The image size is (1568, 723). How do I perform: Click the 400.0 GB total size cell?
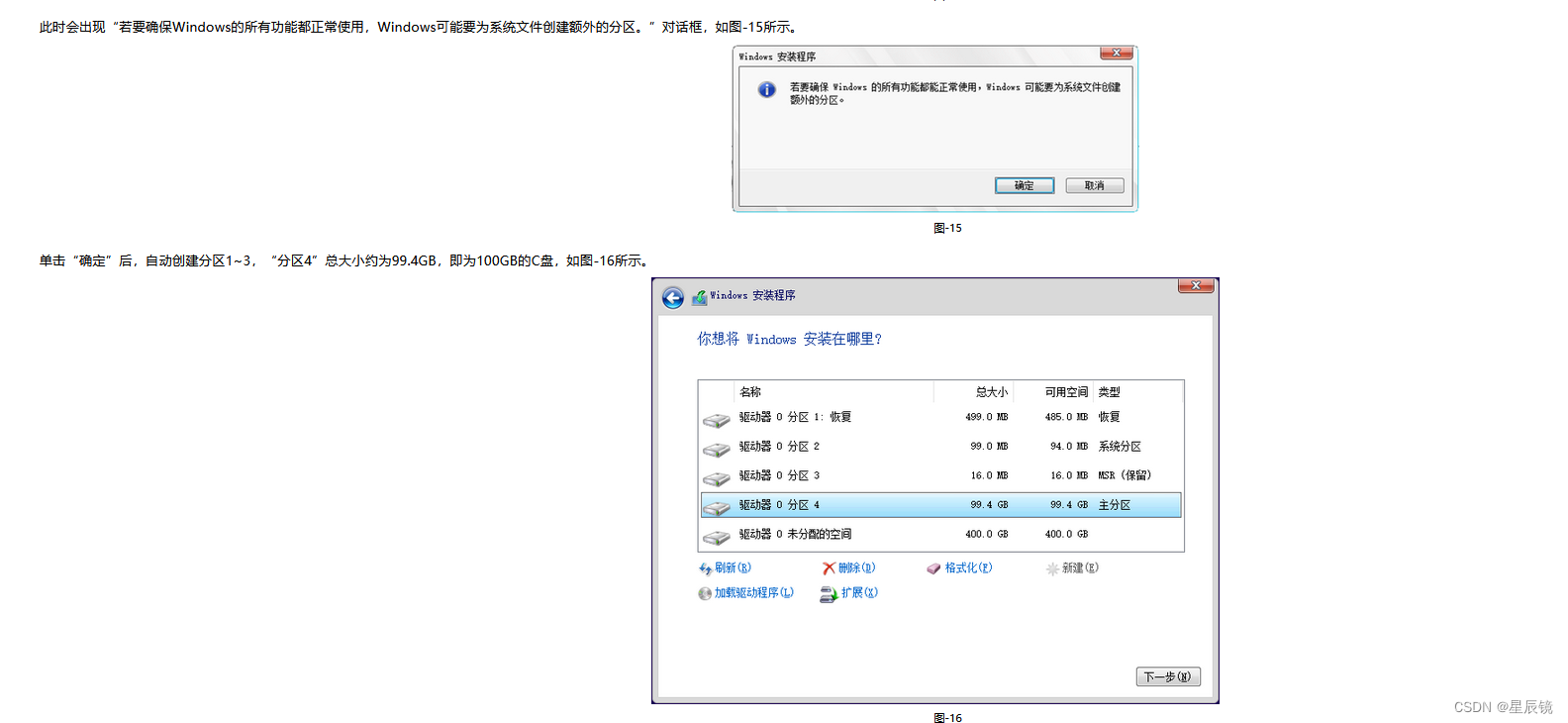987,534
